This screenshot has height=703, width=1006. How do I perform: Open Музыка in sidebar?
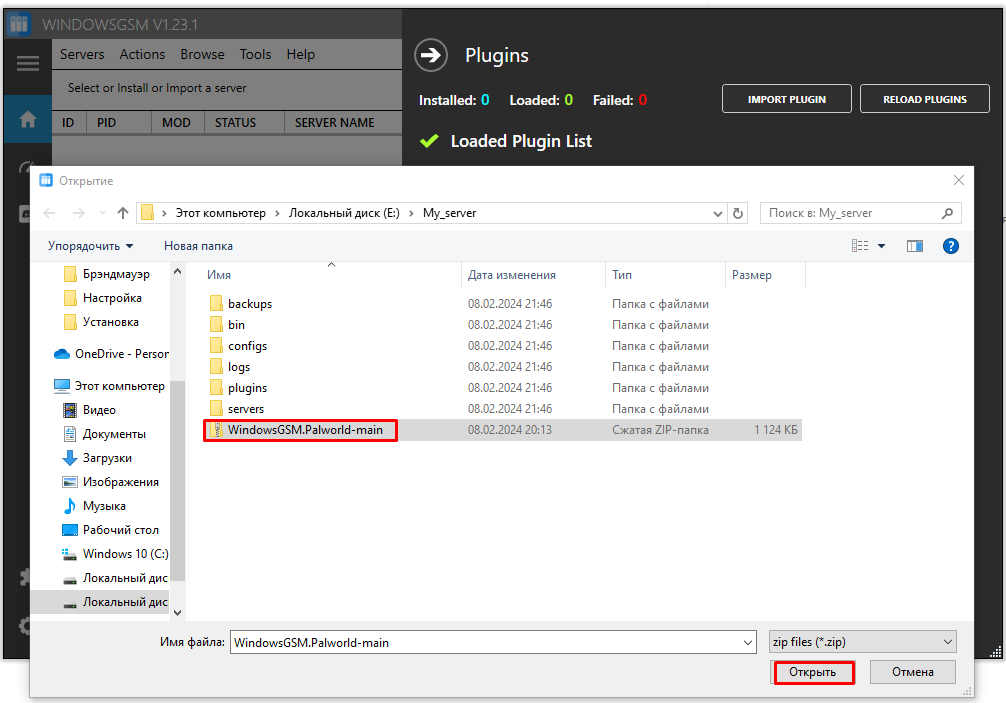pos(94,506)
